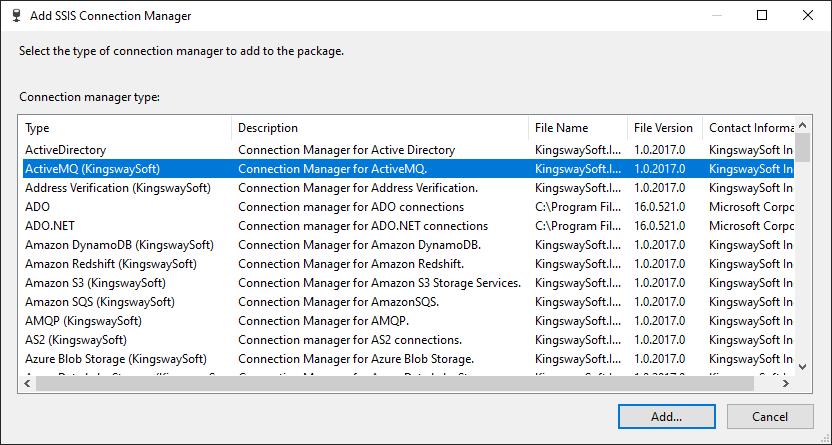The image size is (832, 445).
Task: Select the ActiveMQ (KingswaySoft) row
Action: point(408,169)
